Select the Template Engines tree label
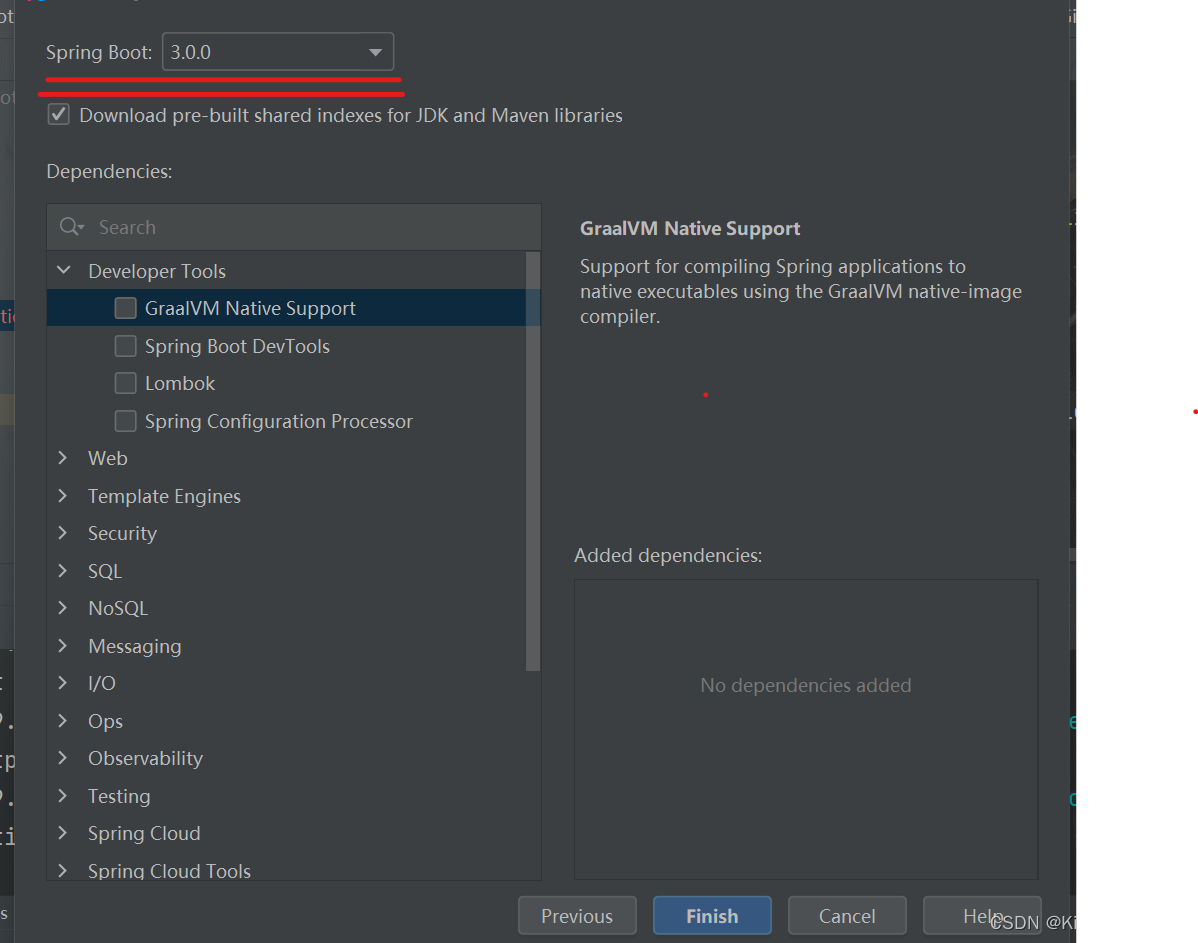The height and width of the screenshot is (943, 1198). click(x=164, y=496)
